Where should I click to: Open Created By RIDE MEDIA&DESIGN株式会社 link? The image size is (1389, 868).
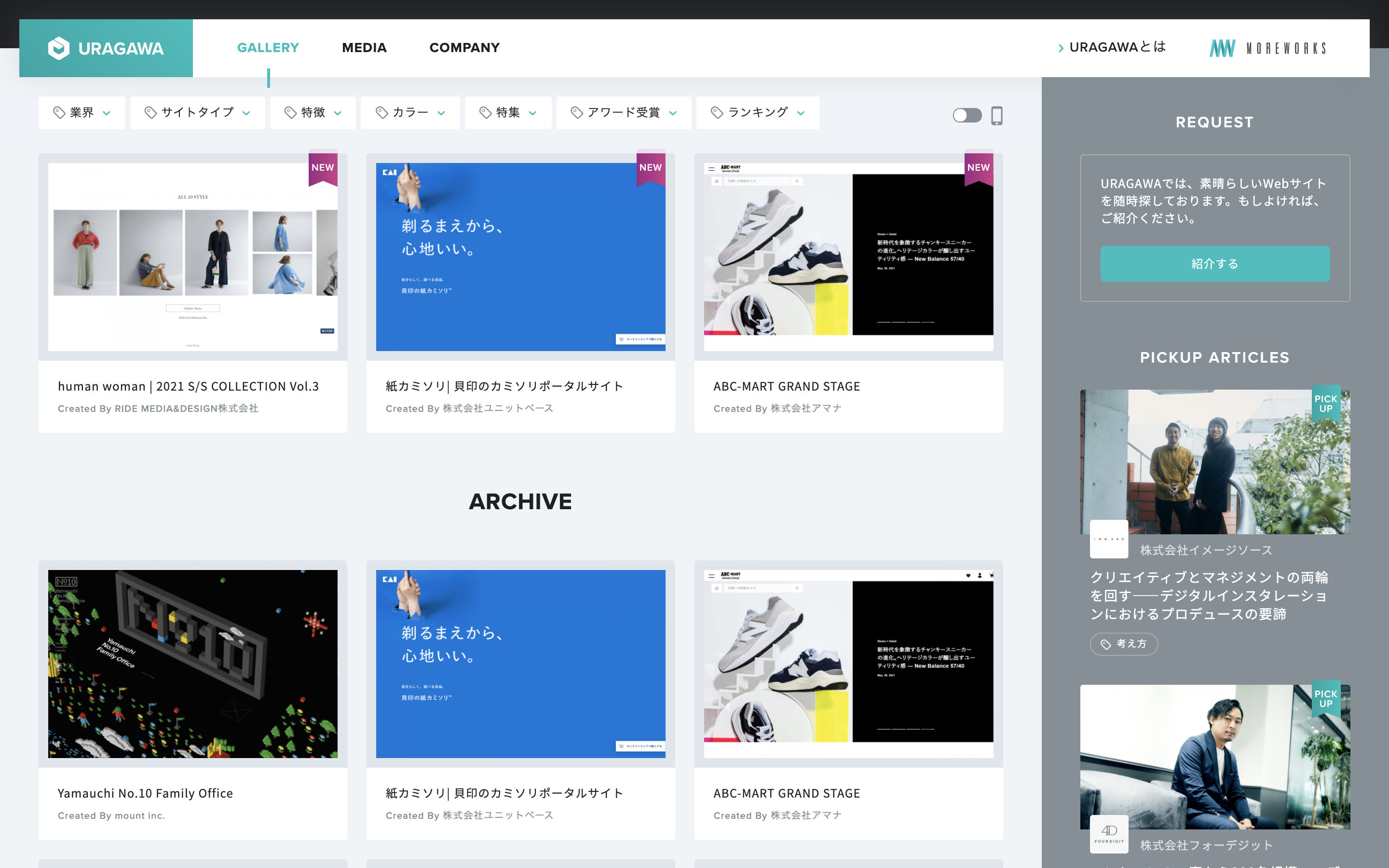tap(158, 408)
